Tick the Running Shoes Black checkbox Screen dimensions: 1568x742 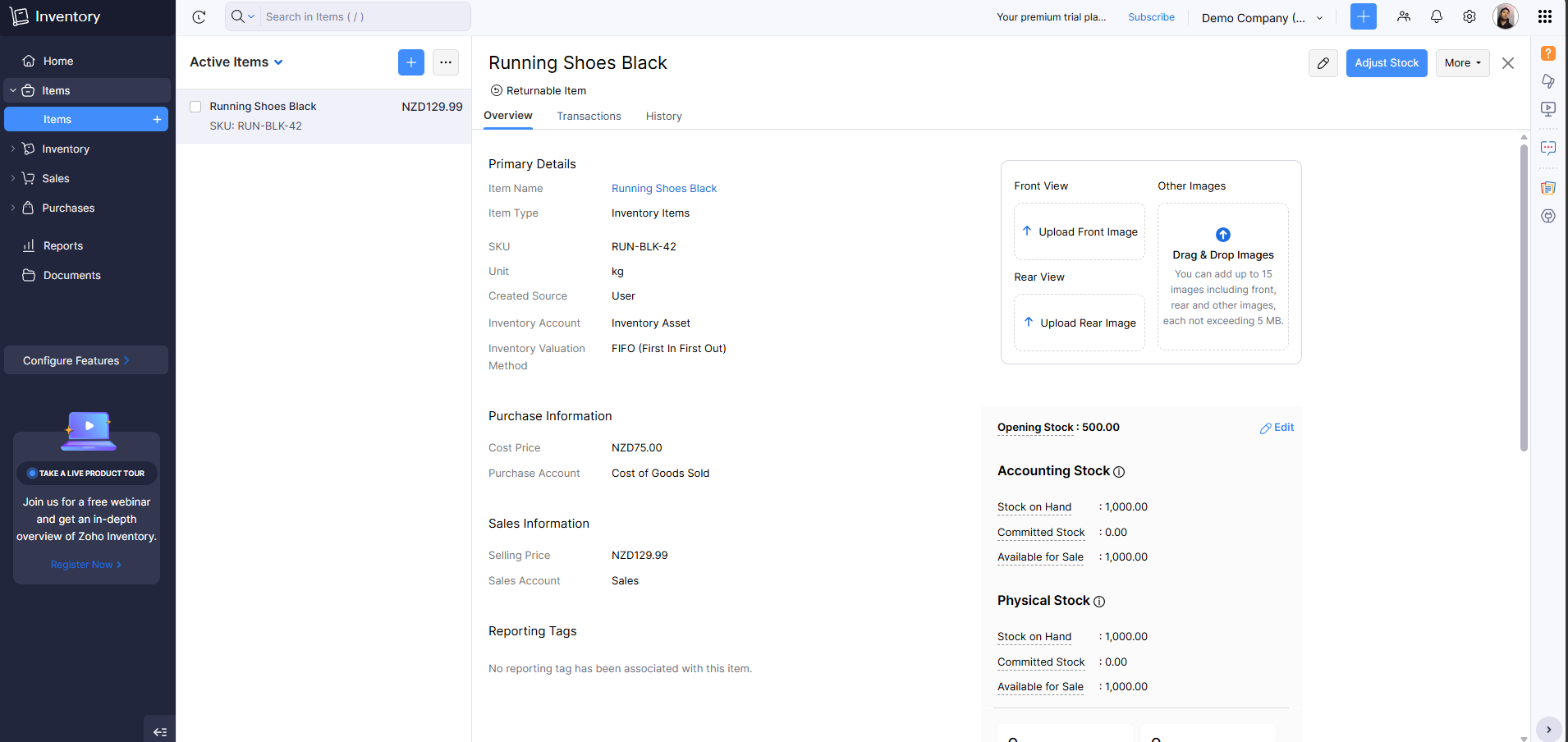(x=195, y=107)
